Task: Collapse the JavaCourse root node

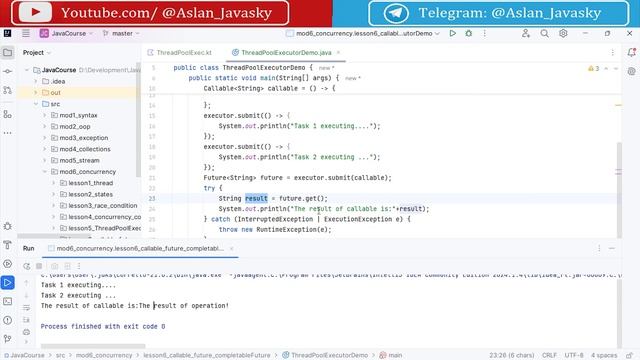Action: pos(27,70)
